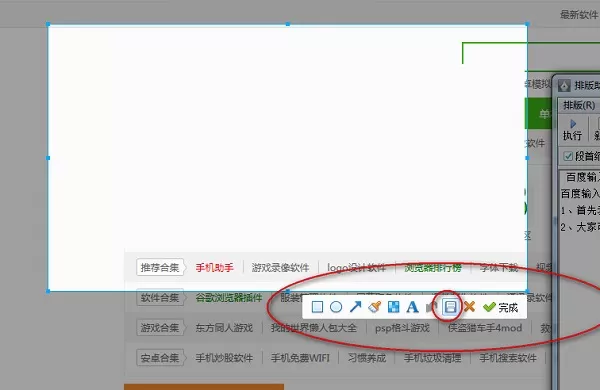Screen dimensions: 600x390
Task: Click 完成 to finish the screenshot
Action: [x=501, y=307]
